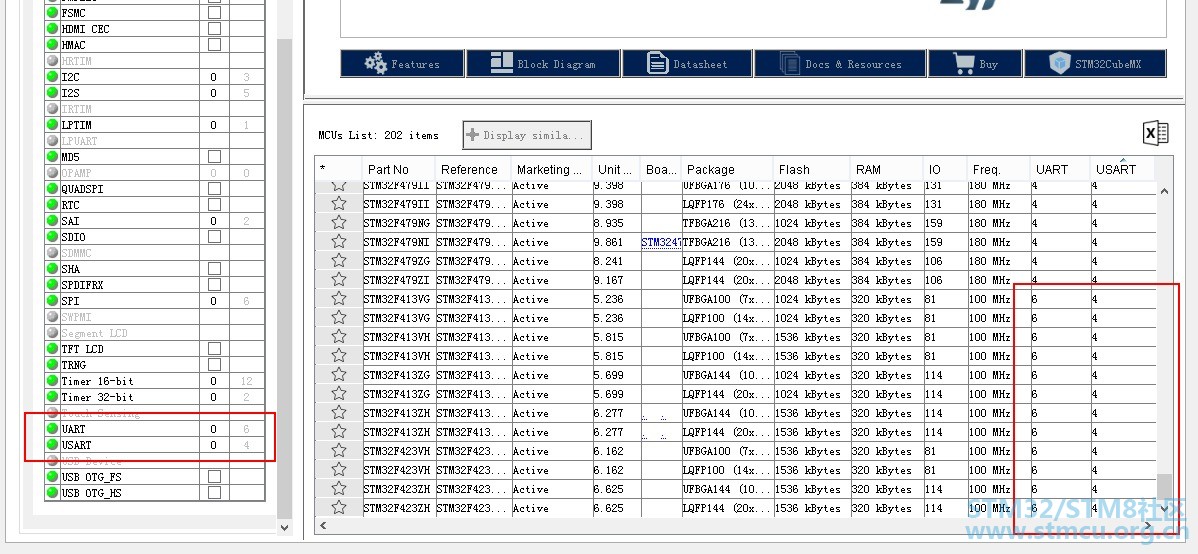Star the STM32F413ZH LQFP144 row
The width and height of the screenshot is (1198, 554).
[x=339, y=432]
